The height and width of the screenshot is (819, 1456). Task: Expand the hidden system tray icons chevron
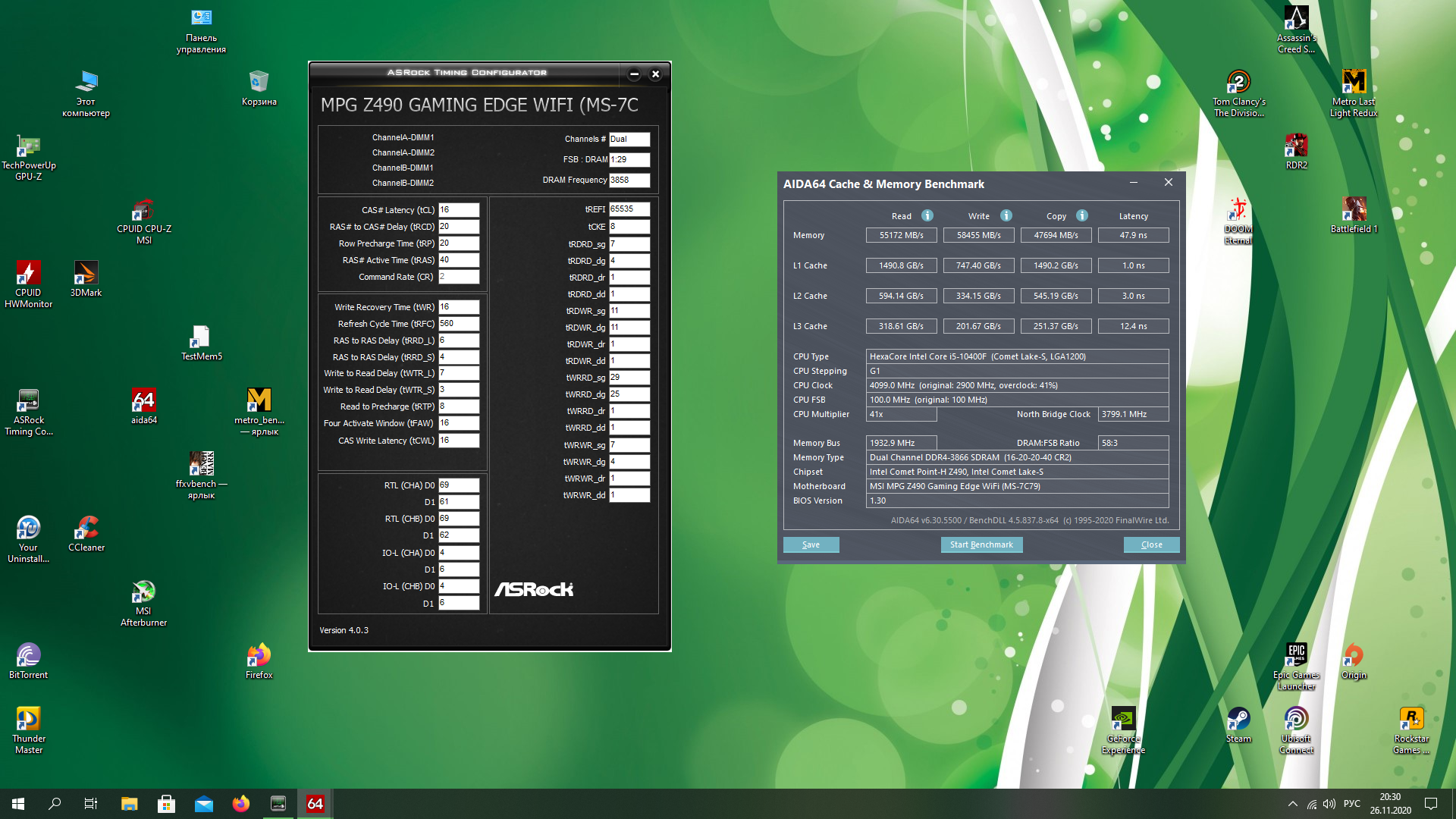pos(1292,804)
